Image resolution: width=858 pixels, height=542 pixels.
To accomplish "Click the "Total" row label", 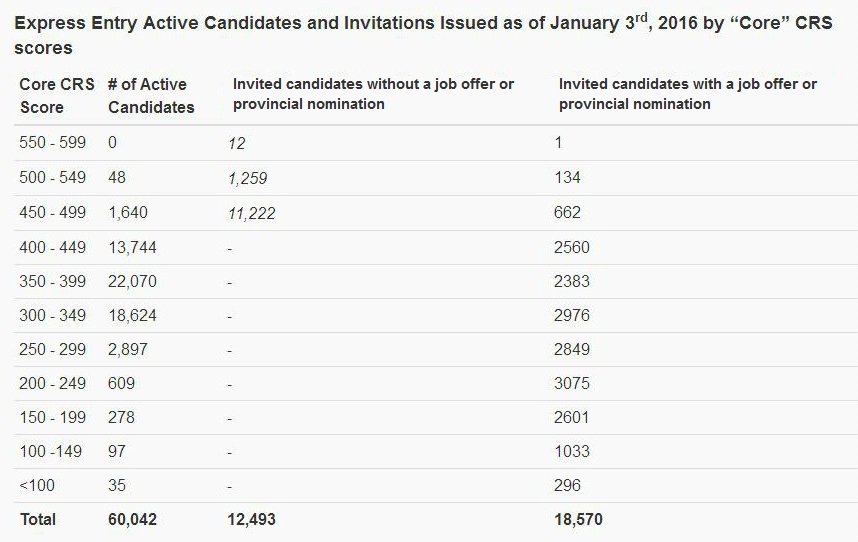I will tap(38, 520).
